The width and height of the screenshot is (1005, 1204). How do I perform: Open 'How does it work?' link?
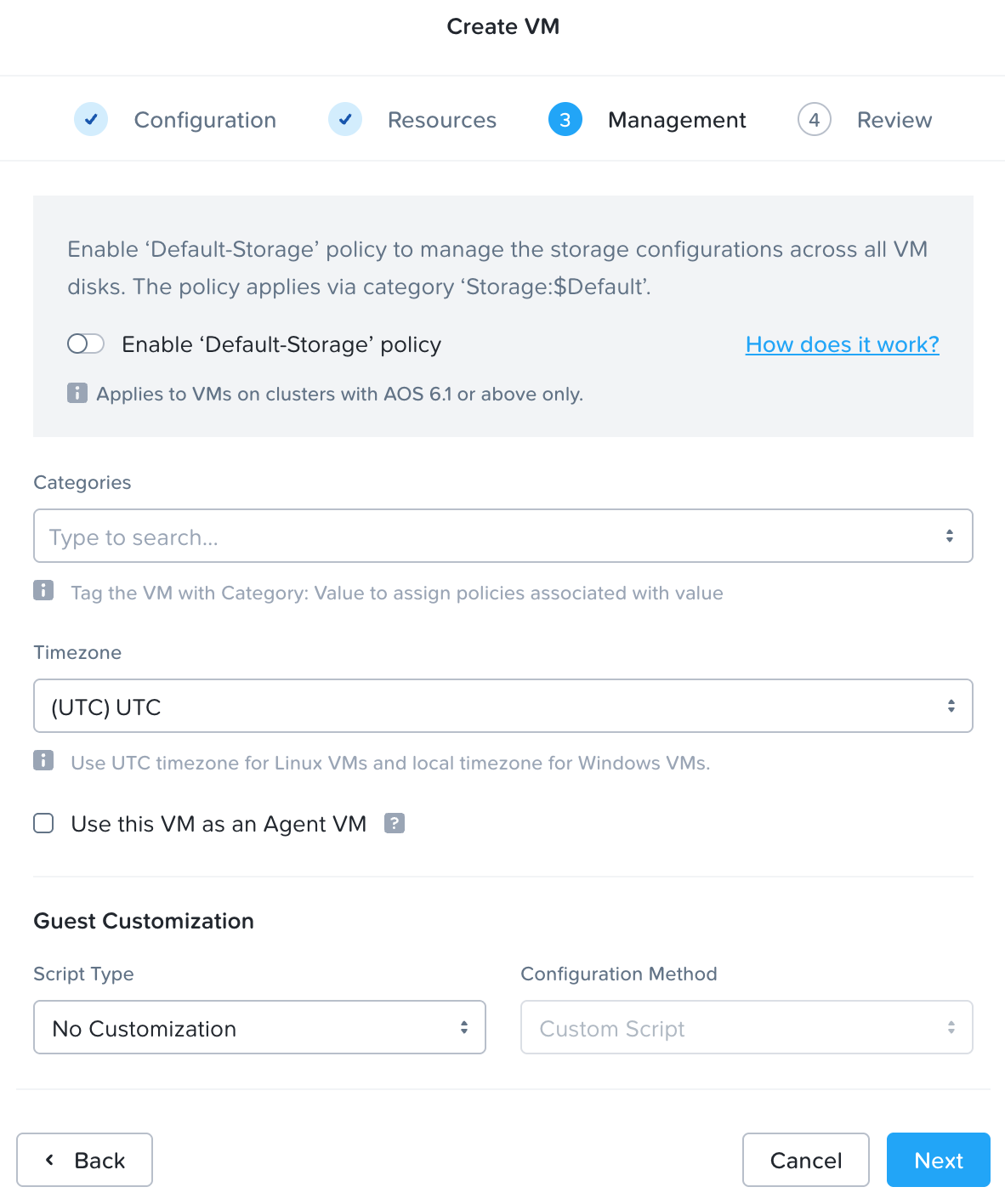click(842, 344)
